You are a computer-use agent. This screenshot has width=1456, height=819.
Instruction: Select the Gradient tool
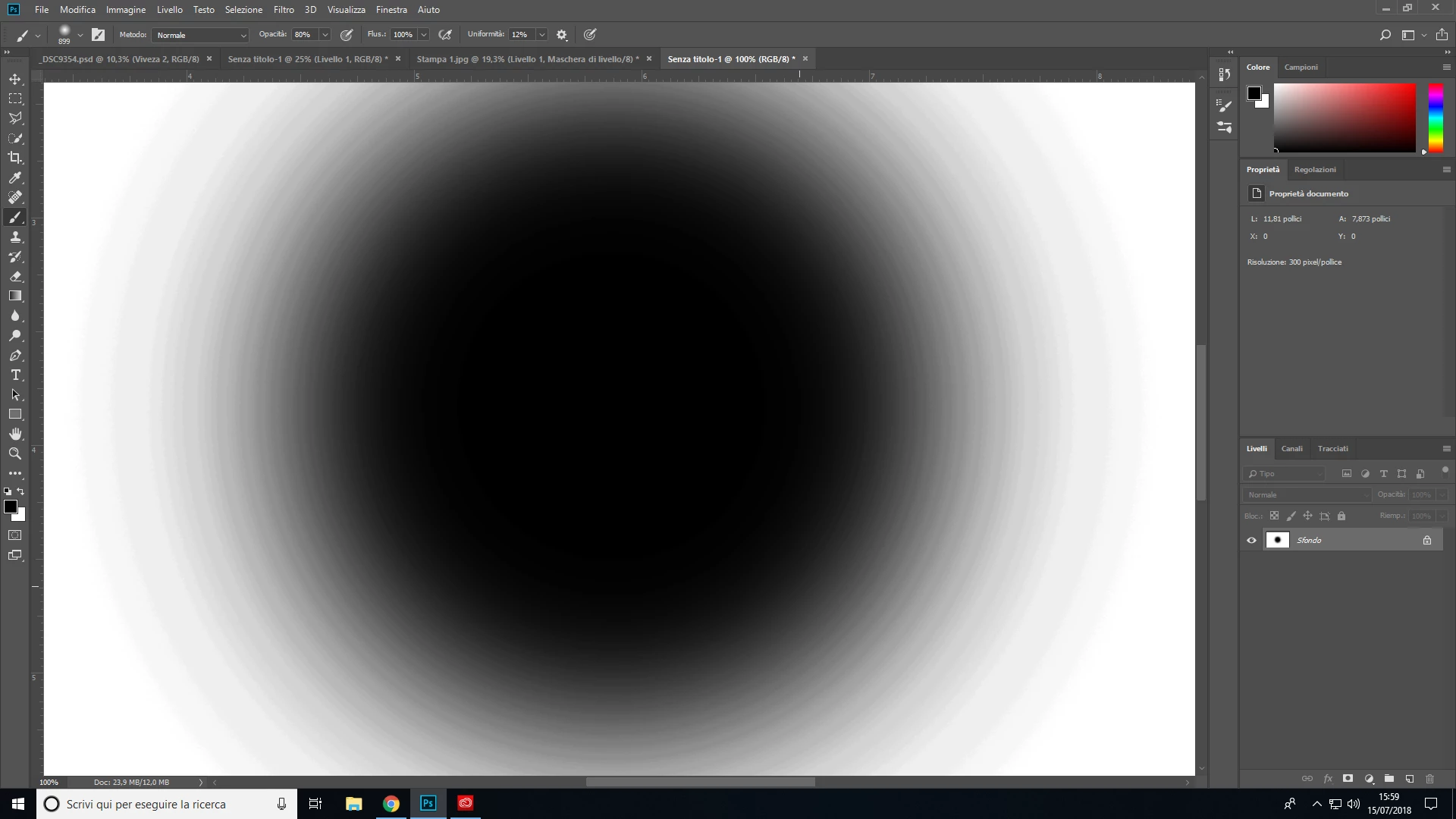(15, 297)
